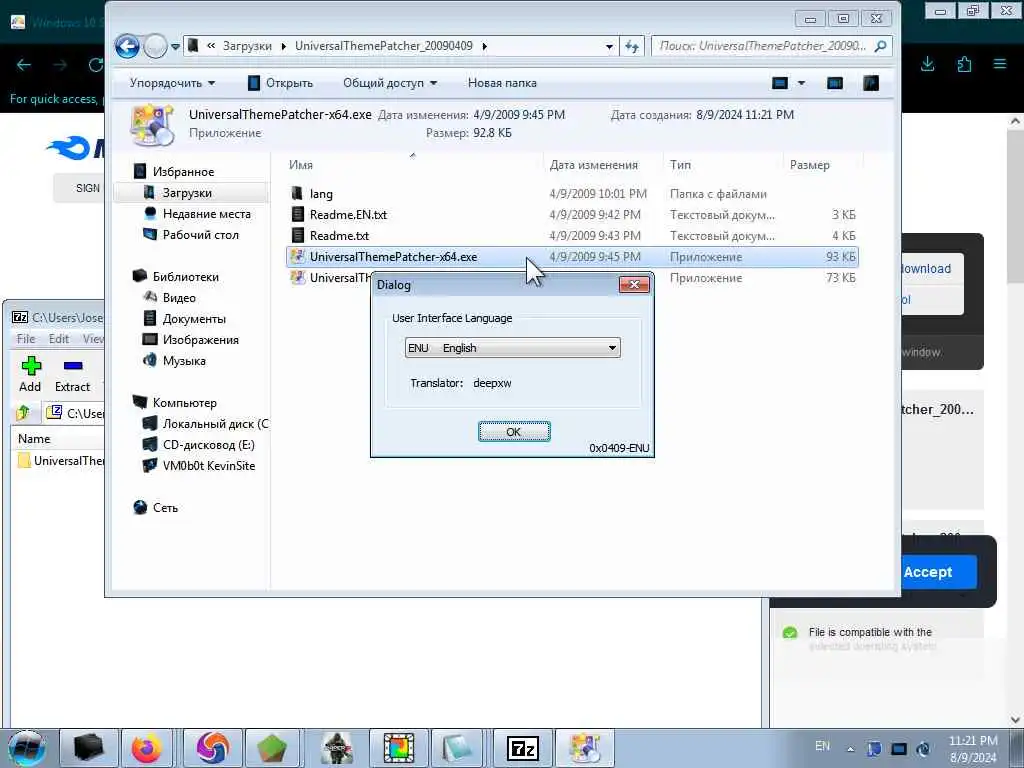Open the File menu in 7-Zip
Viewport: 1024px width, 768px height.
pos(25,338)
